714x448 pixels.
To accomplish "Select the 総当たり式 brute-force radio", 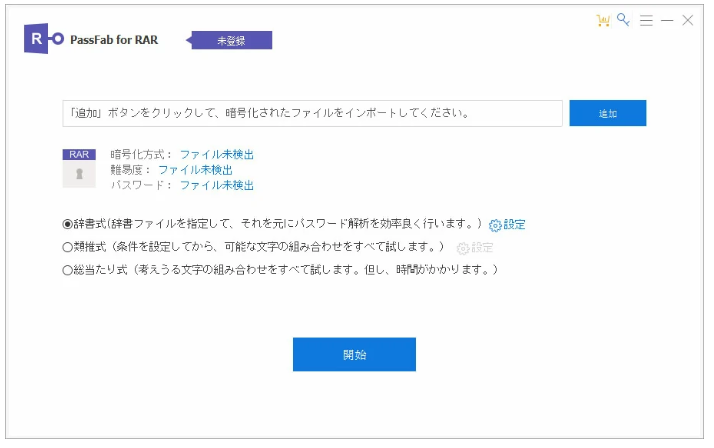I will (67, 270).
